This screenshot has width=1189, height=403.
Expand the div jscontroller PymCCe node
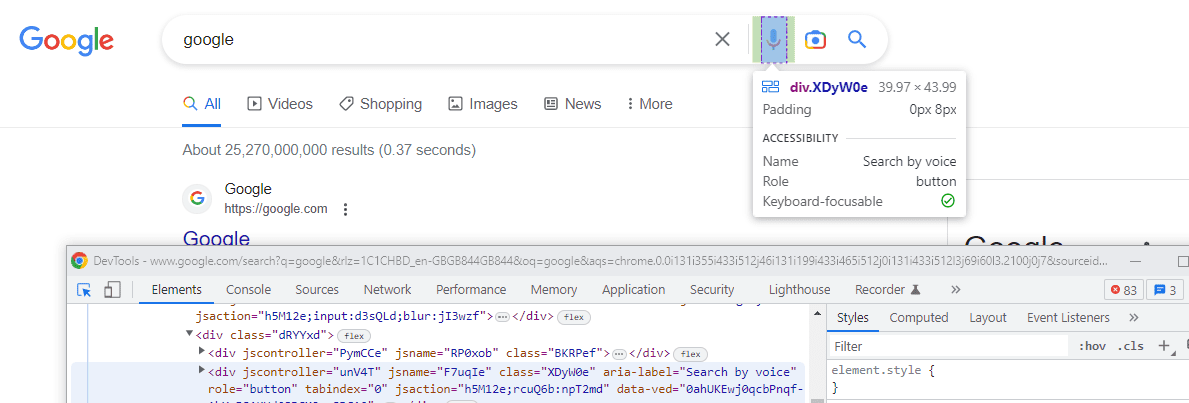click(x=202, y=352)
